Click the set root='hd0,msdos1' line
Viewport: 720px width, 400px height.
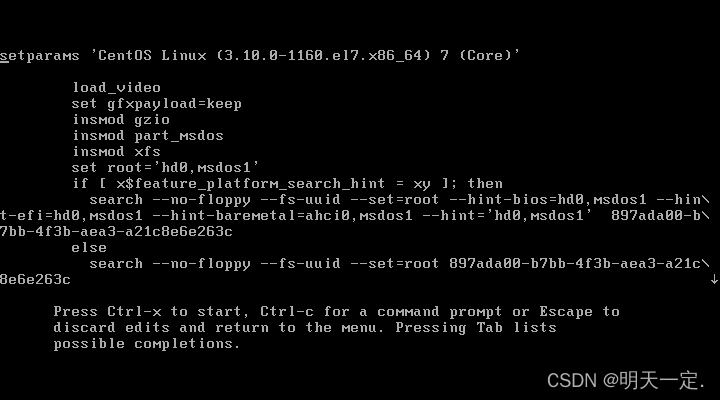tap(166, 168)
